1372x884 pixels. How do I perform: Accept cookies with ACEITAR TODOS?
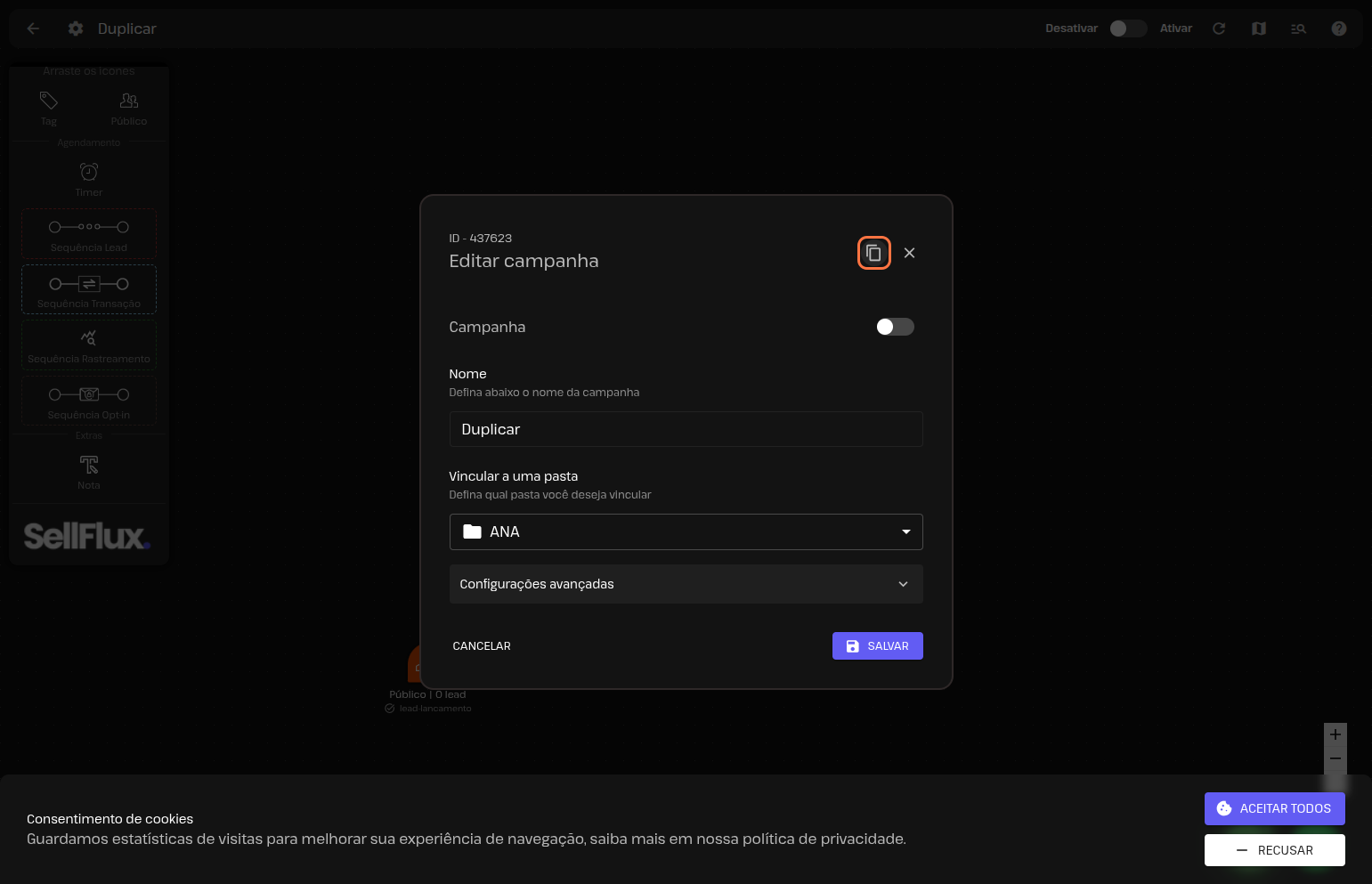[x=1274, y=808]
